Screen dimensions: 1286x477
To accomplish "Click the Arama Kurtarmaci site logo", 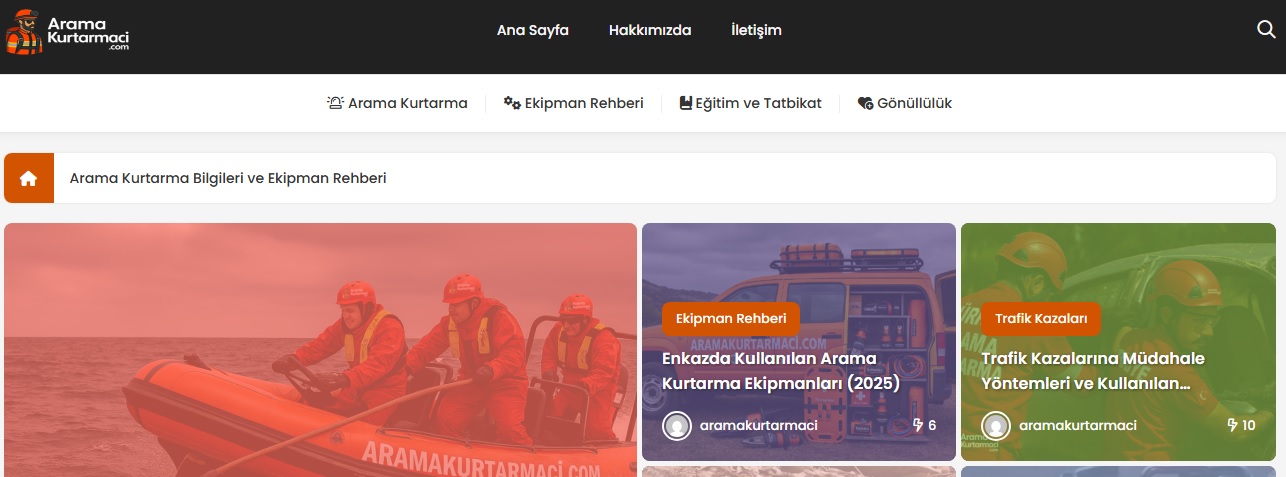I will [x=68, y=32].
